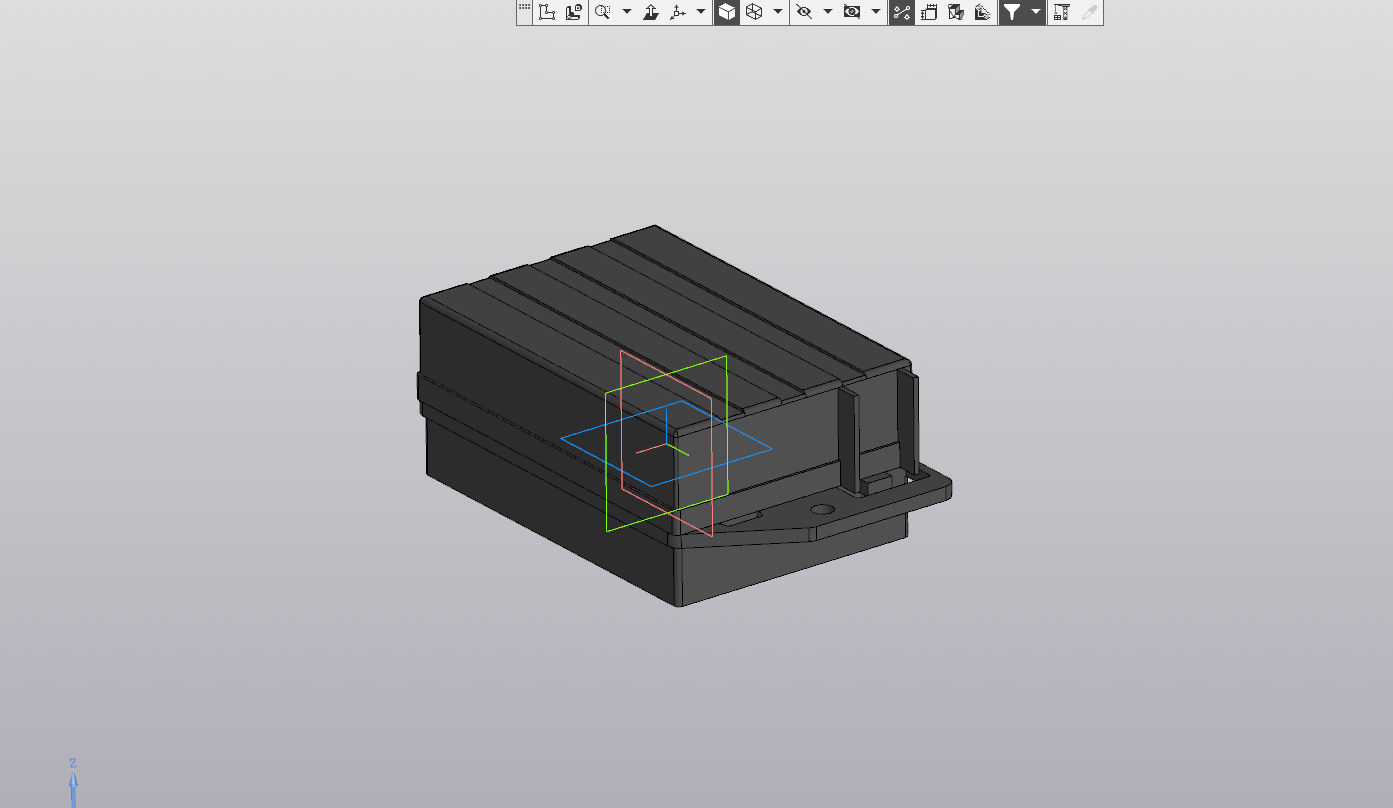Toggle the shaded solid cube display

(727, 12)
